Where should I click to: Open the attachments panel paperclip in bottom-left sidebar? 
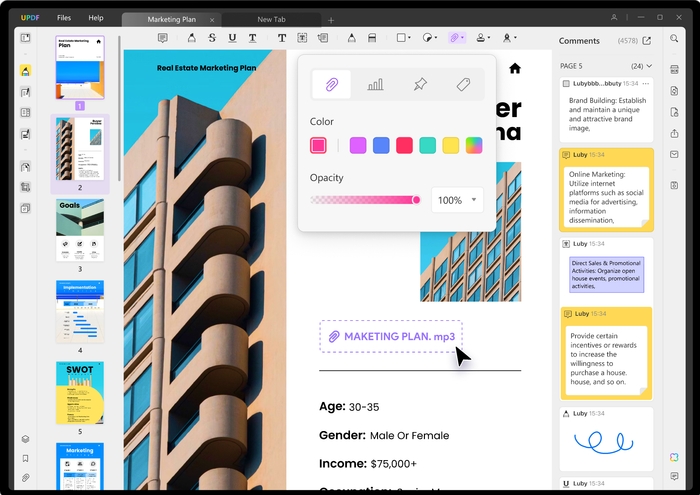[x=26, y=478]
